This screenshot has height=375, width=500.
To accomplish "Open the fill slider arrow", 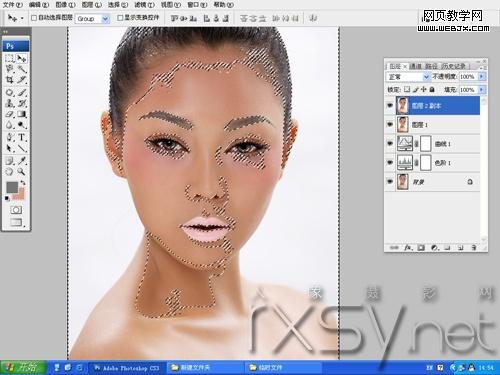I will click(481, 90).
